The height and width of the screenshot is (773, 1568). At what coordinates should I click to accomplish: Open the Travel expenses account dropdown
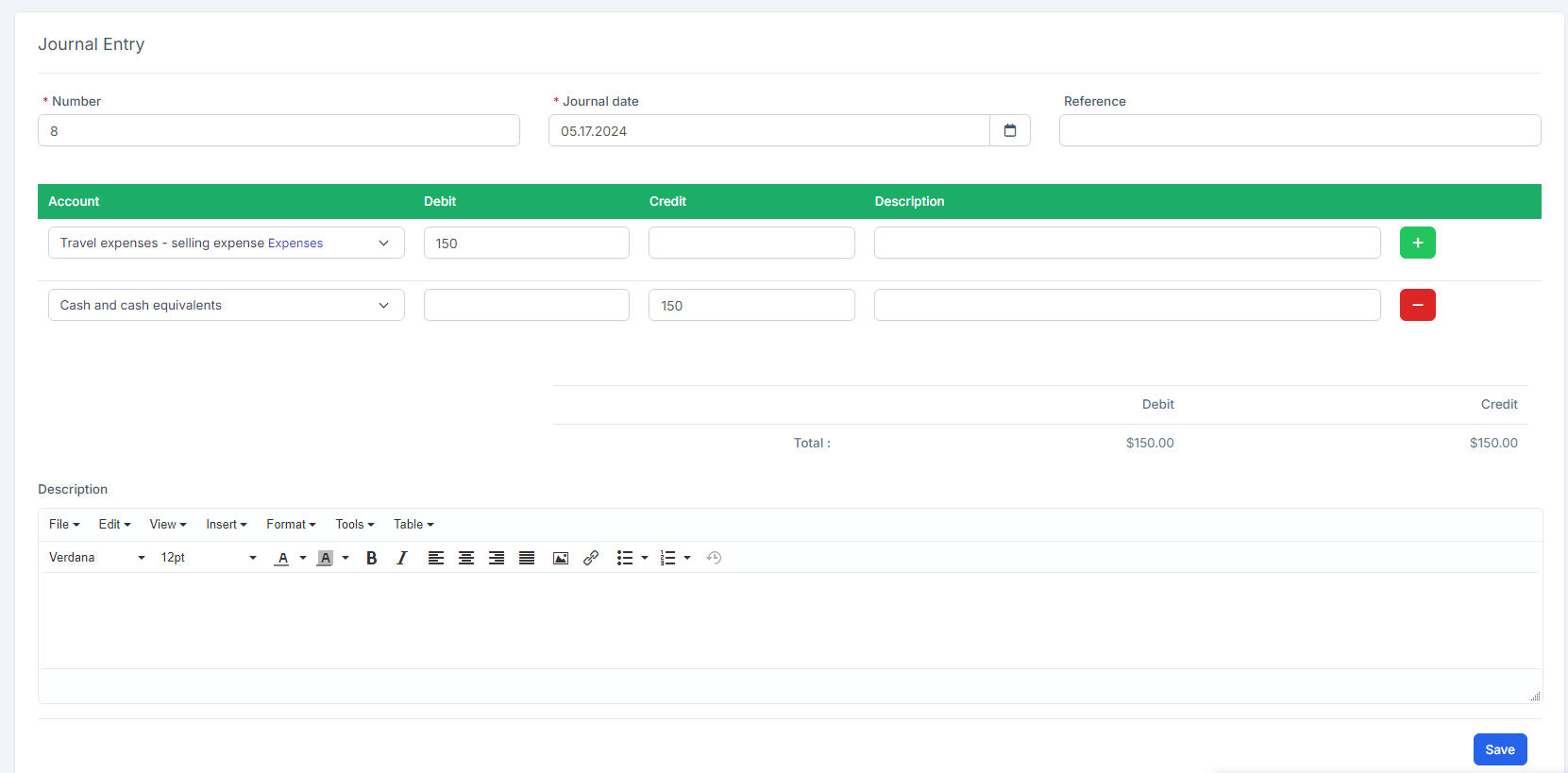click(x=227, y=243)
